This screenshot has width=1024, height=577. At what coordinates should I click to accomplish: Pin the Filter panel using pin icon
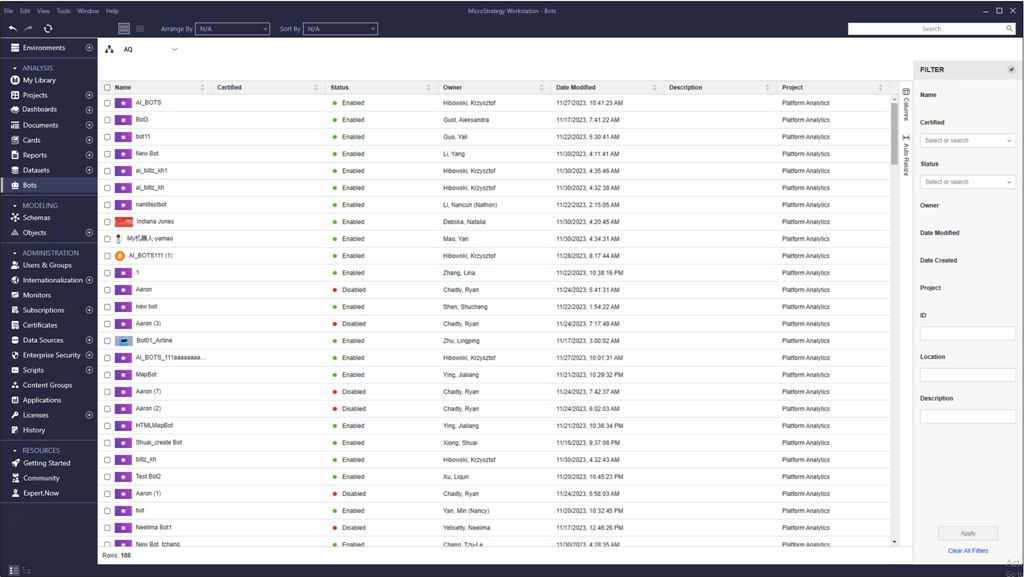(1011, 70)
